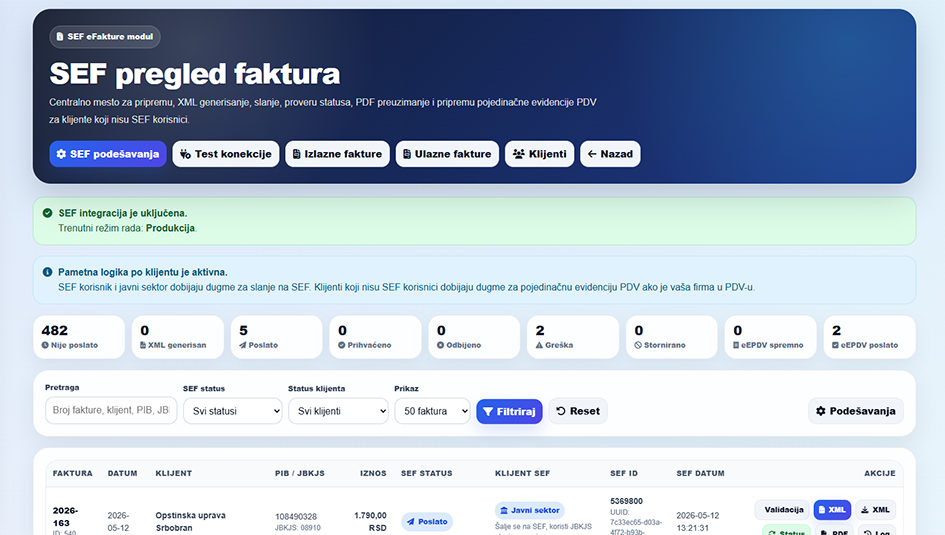
Task: Click the download icon on the white XML button
Action: pos(864,510)
